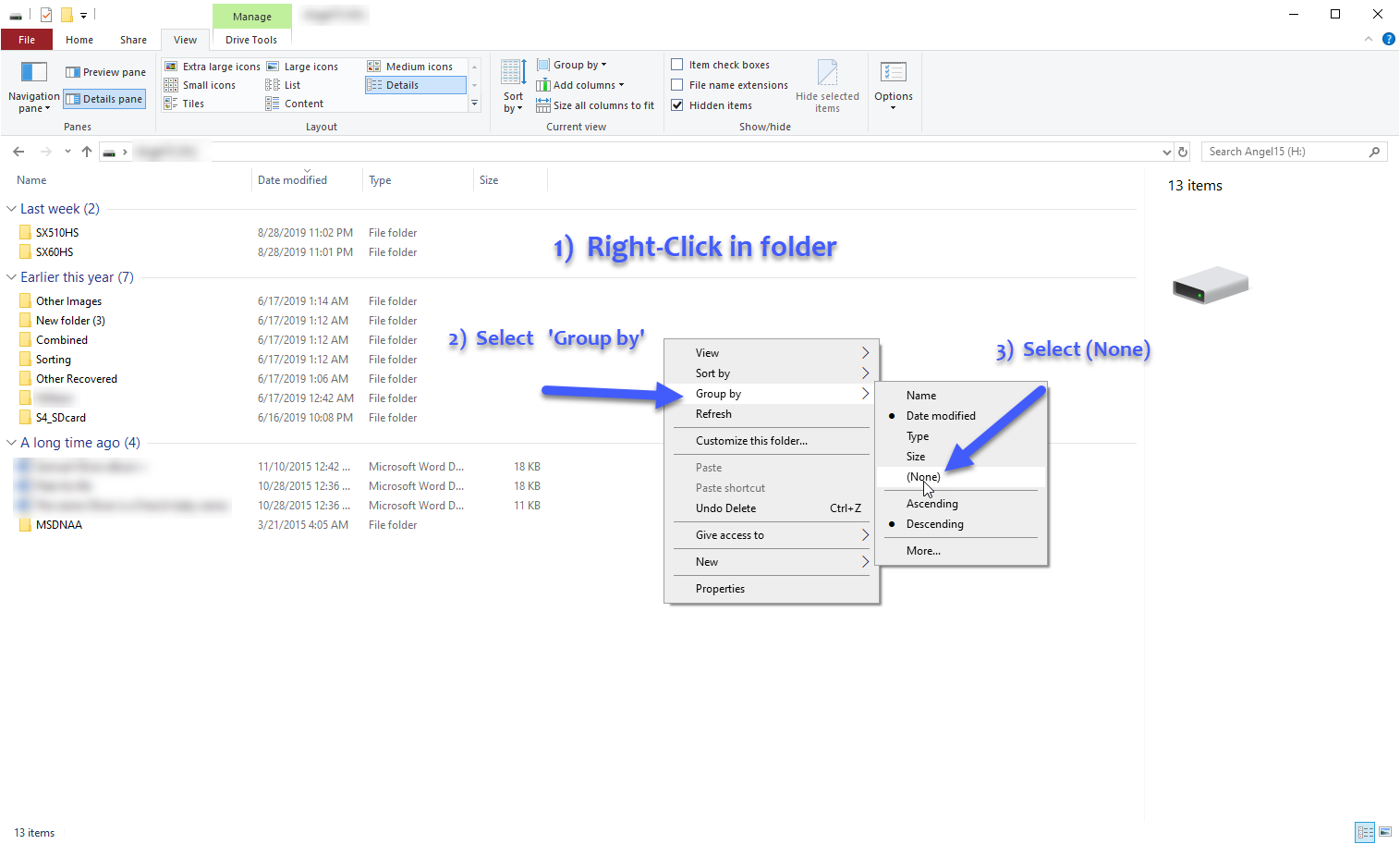Image resolution: width=1400 pixels, height=844 pixels.
Task: Click the Help question mark icon
Action: coord(1388,39)
